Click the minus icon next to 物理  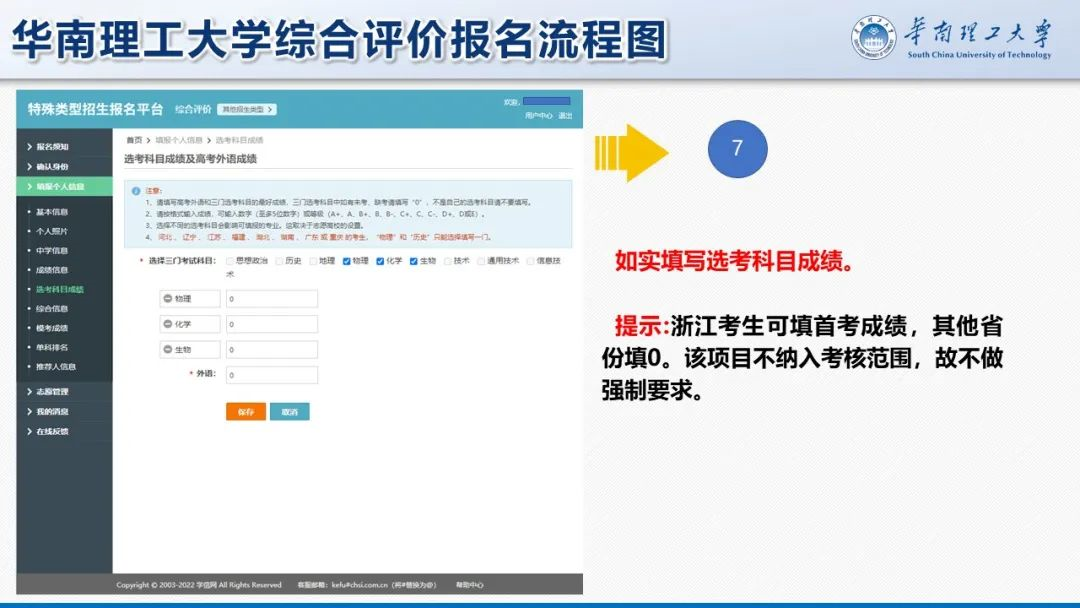pyautogui.click(x=167, y=299)
